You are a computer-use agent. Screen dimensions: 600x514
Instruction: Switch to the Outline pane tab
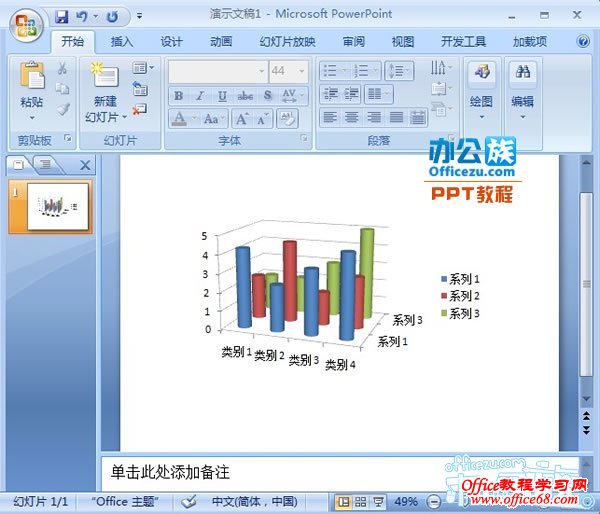(x=46, y=165)
